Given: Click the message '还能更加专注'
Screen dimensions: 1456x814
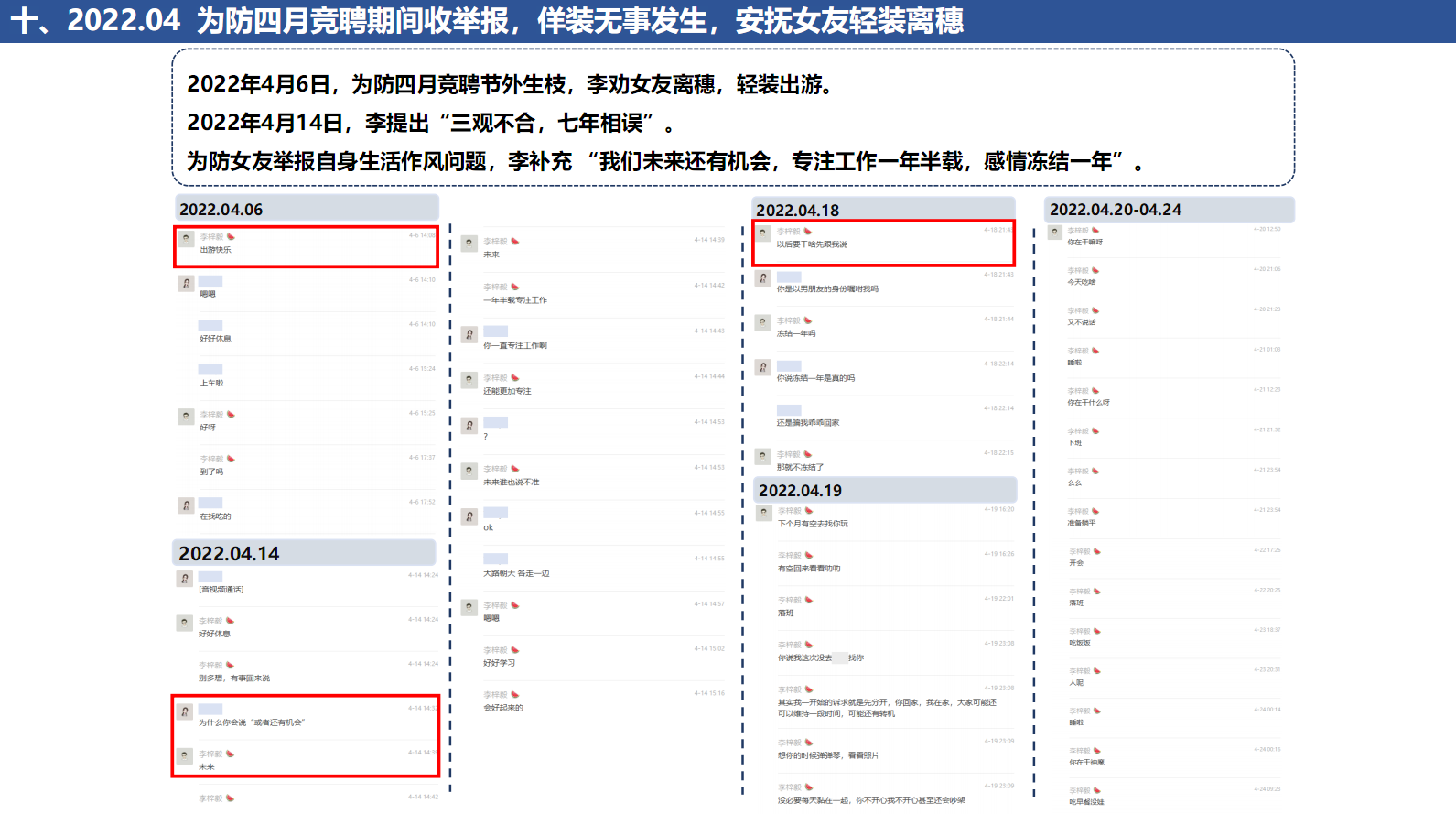Looking at the screenshot, I should tap(507, 391).
